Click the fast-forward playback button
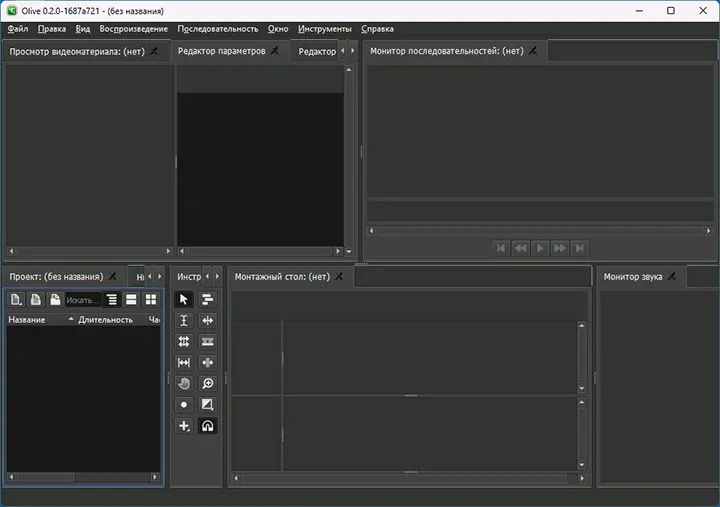The image size is (720, 507). 560,248
